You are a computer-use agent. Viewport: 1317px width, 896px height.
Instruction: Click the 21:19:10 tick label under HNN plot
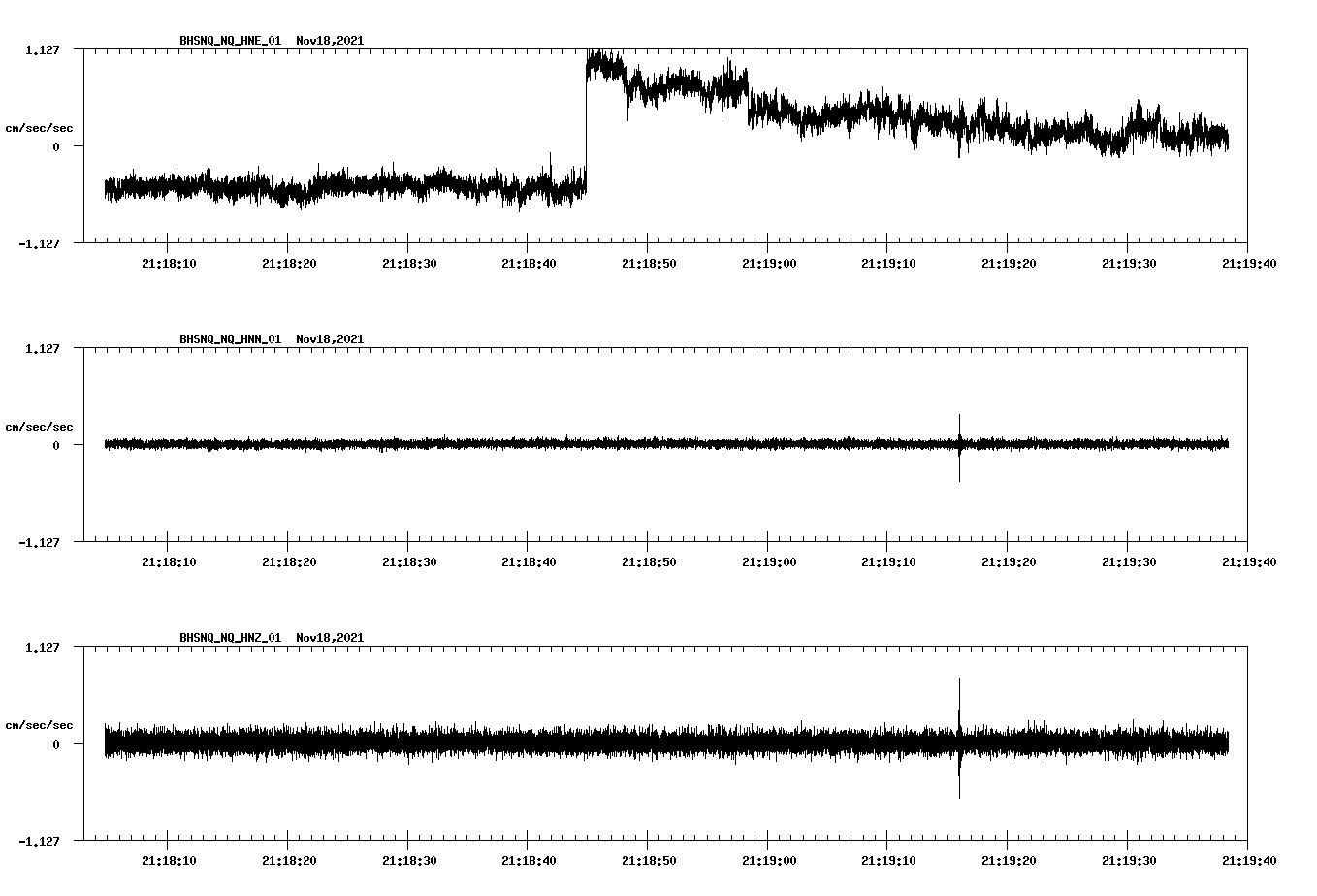[888, 561]
